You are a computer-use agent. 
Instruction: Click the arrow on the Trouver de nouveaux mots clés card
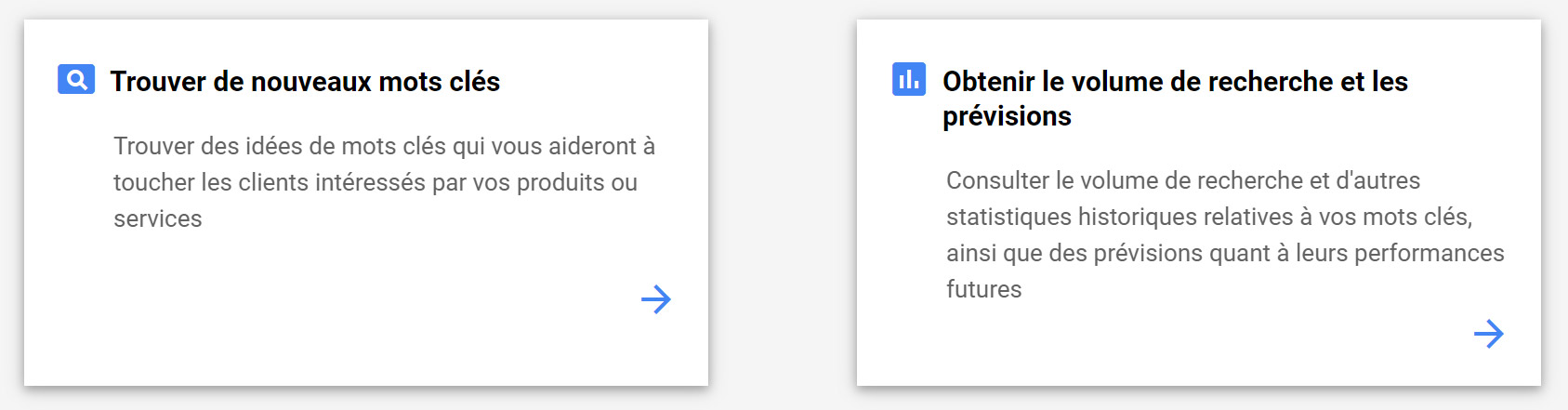pyautogui.click(x=656, y=299)
